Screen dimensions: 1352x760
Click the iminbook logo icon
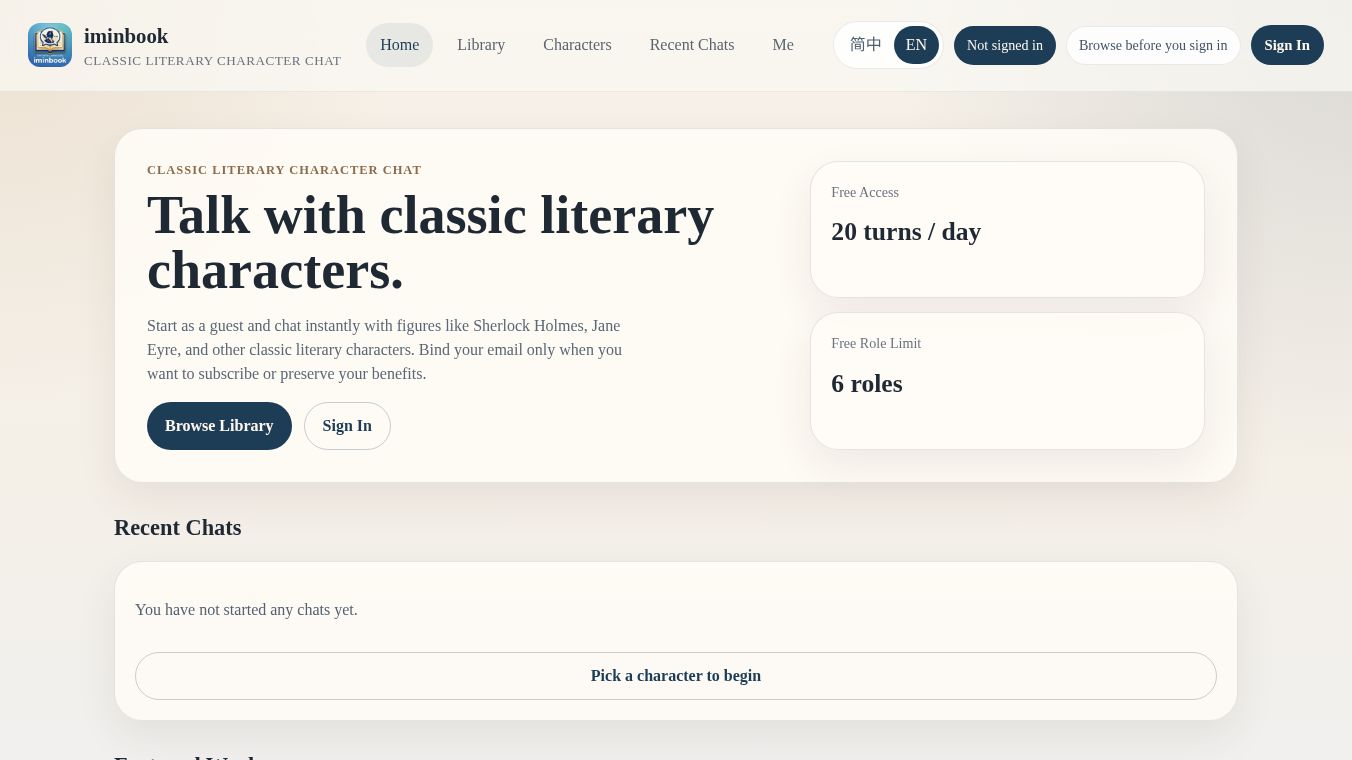(x=50, y=45)
